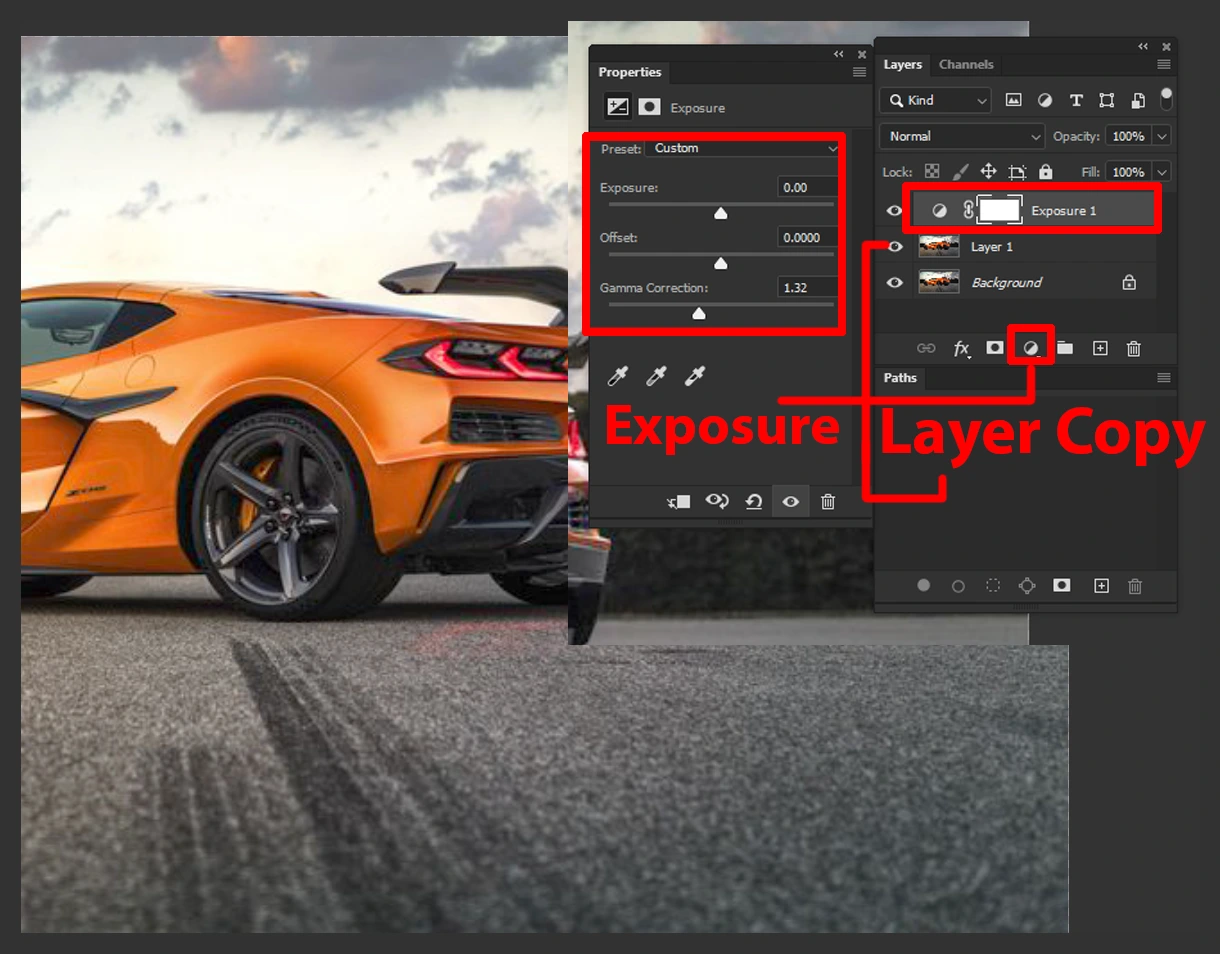The image size is (1220, 954).
Task: Stroke path with brush
Action: [958, 586]
